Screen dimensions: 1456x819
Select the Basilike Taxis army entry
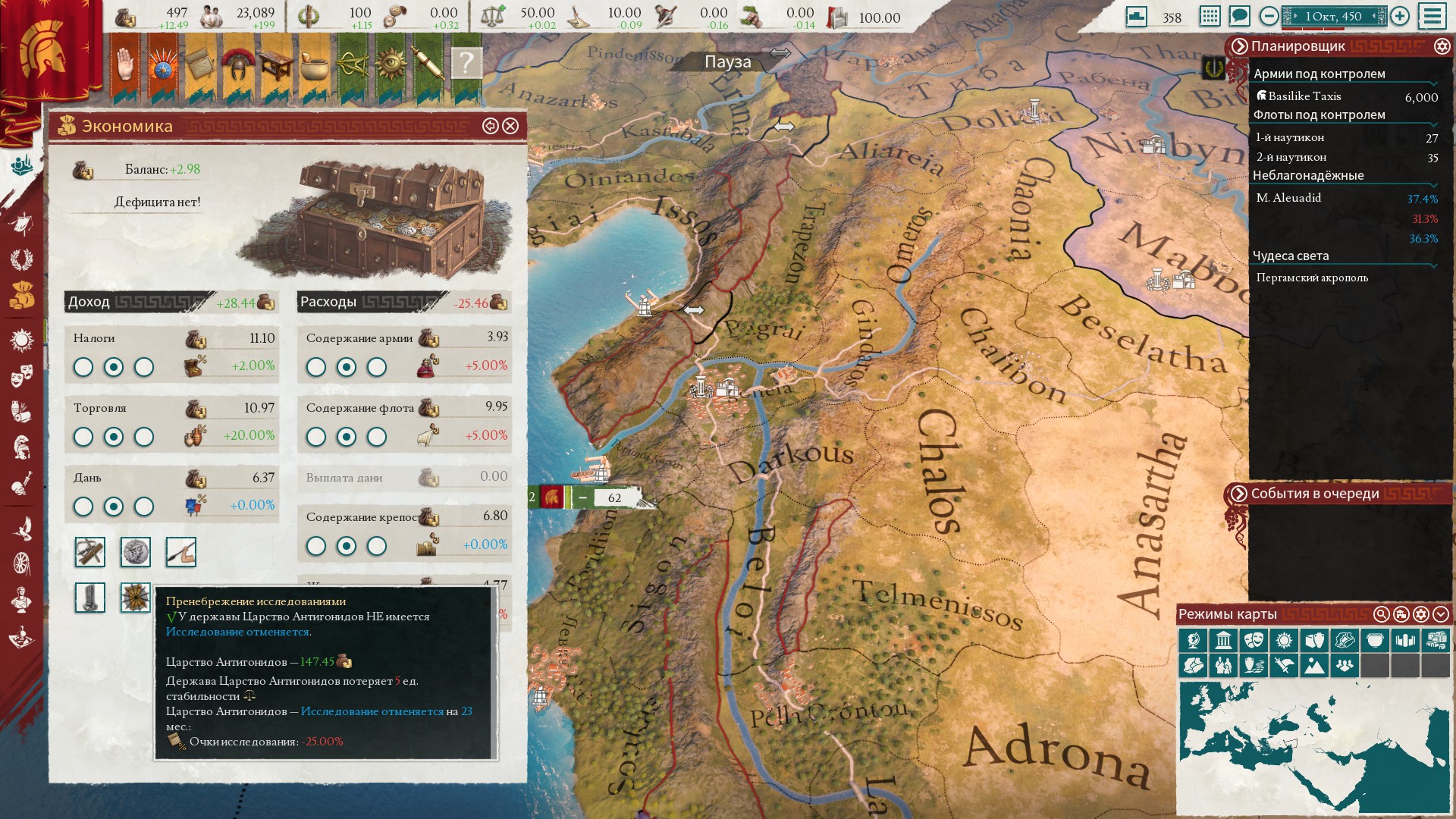point(1304,96)
